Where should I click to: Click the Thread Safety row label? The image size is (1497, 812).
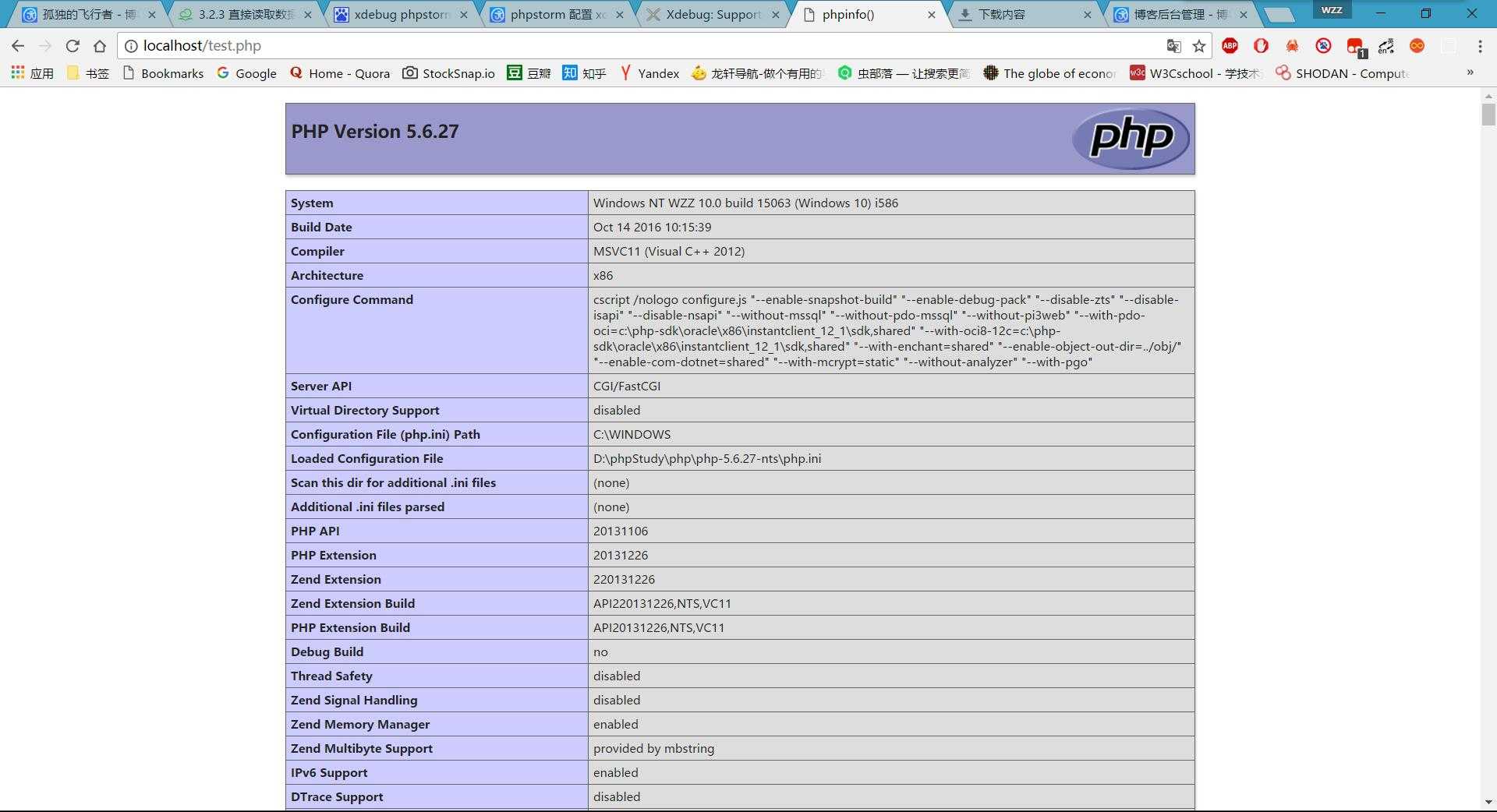pos(331,676)
